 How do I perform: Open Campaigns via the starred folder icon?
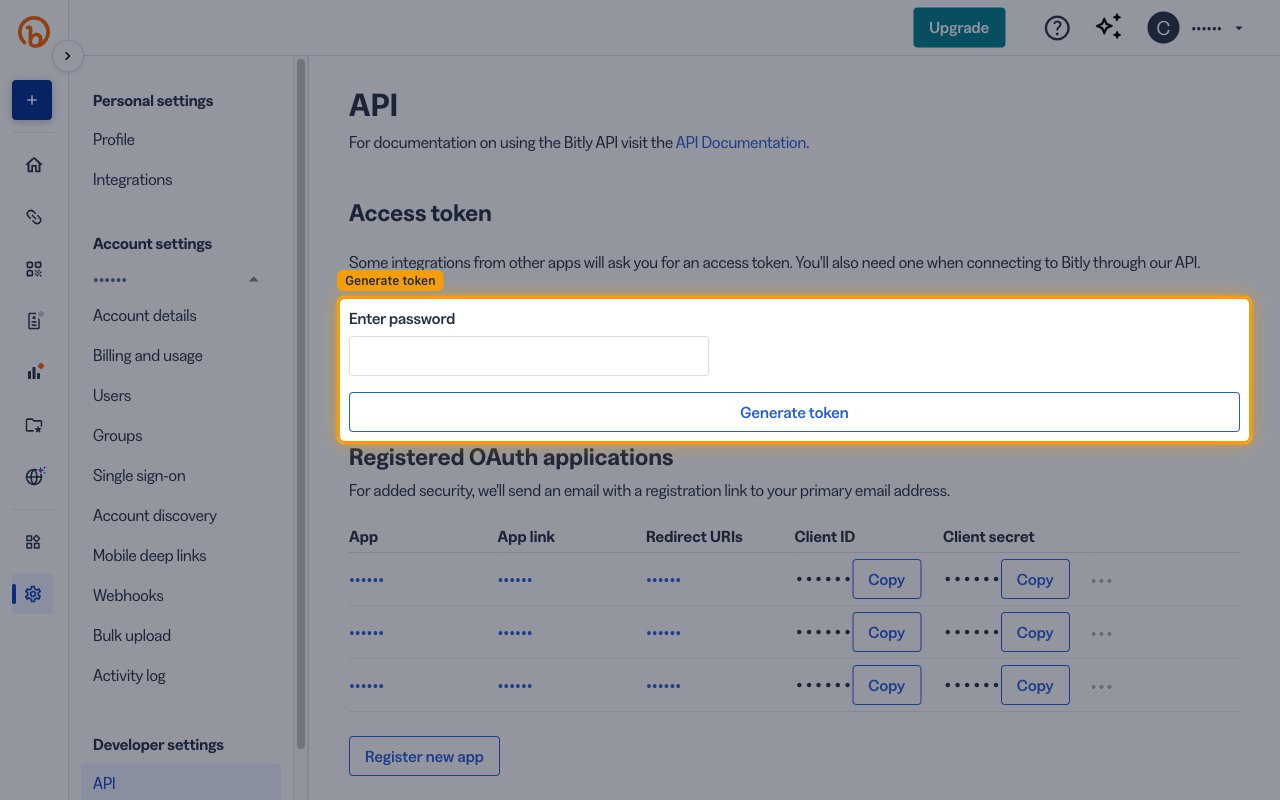click(x=34, y=425)
